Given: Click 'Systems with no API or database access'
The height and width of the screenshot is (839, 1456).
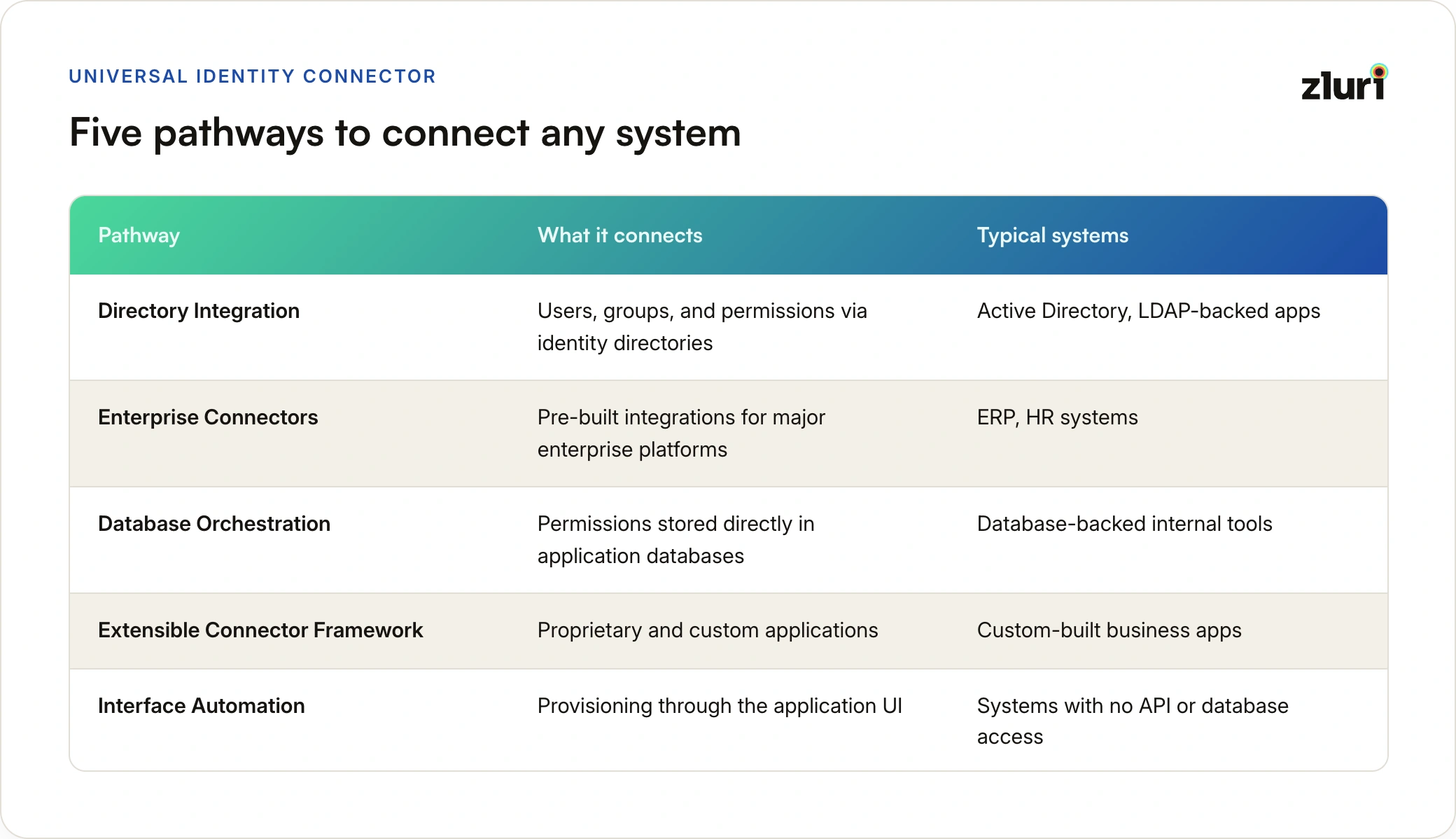Looking at the screenshot, I should 1133,721.
